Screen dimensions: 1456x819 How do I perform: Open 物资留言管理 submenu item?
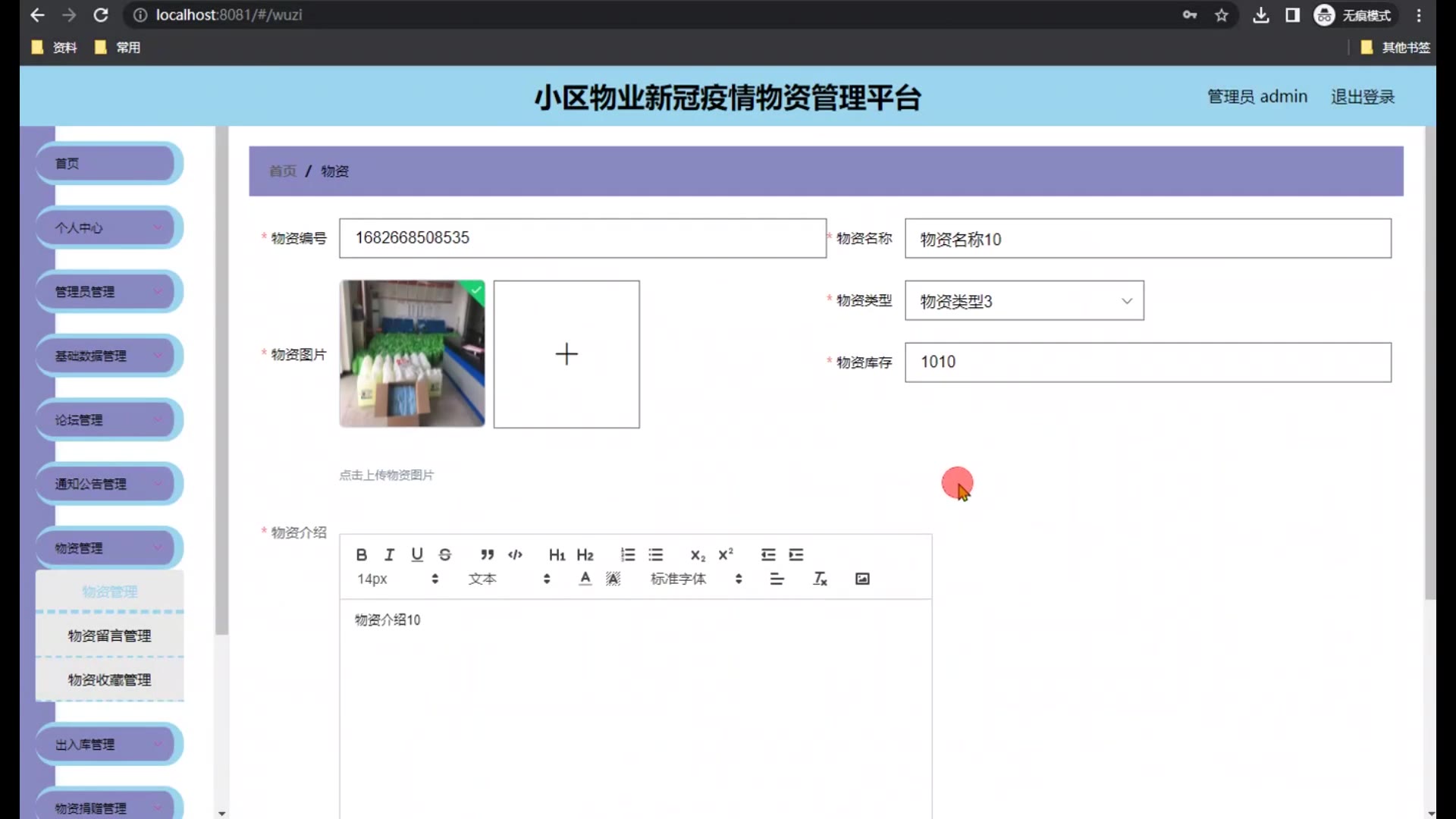point(109,635)
